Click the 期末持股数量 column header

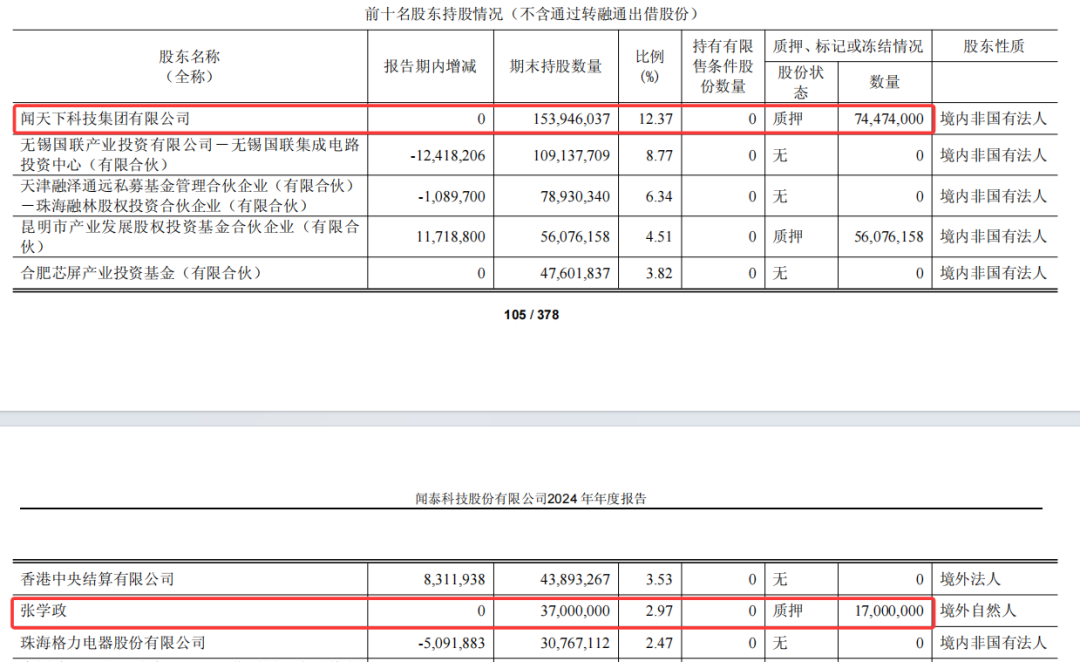point(556,66)
